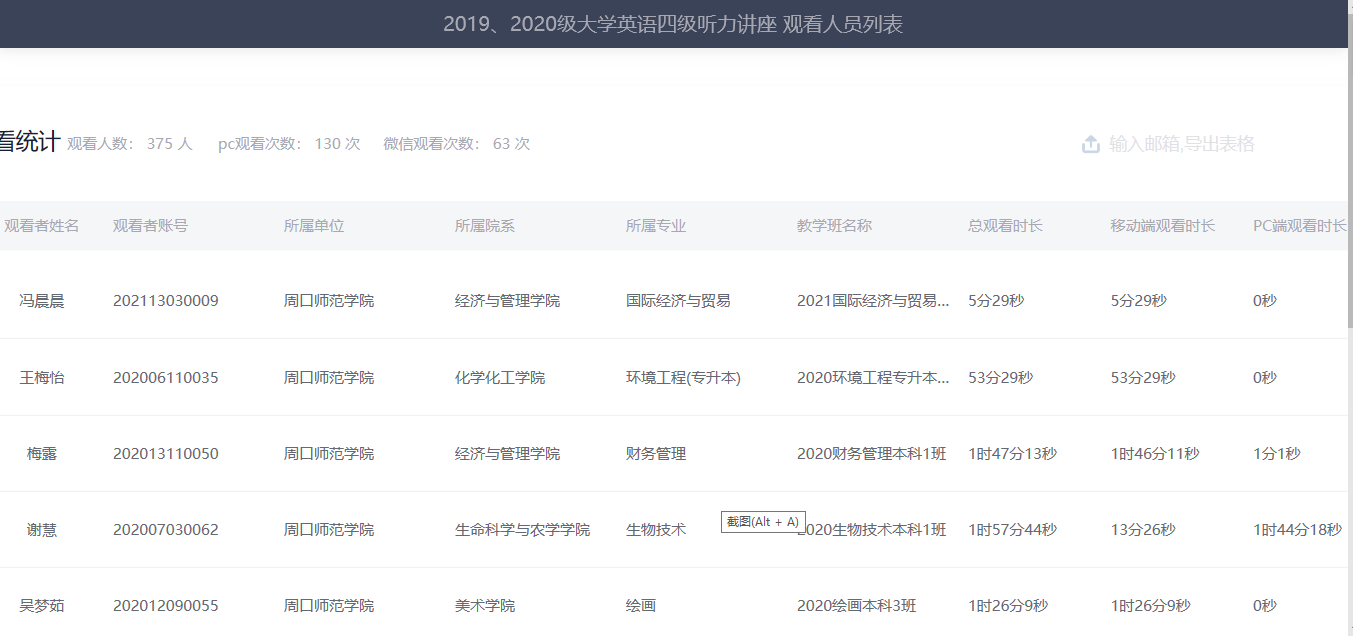Click the email export input field
1353x636 pixels.
point(1182,144)
